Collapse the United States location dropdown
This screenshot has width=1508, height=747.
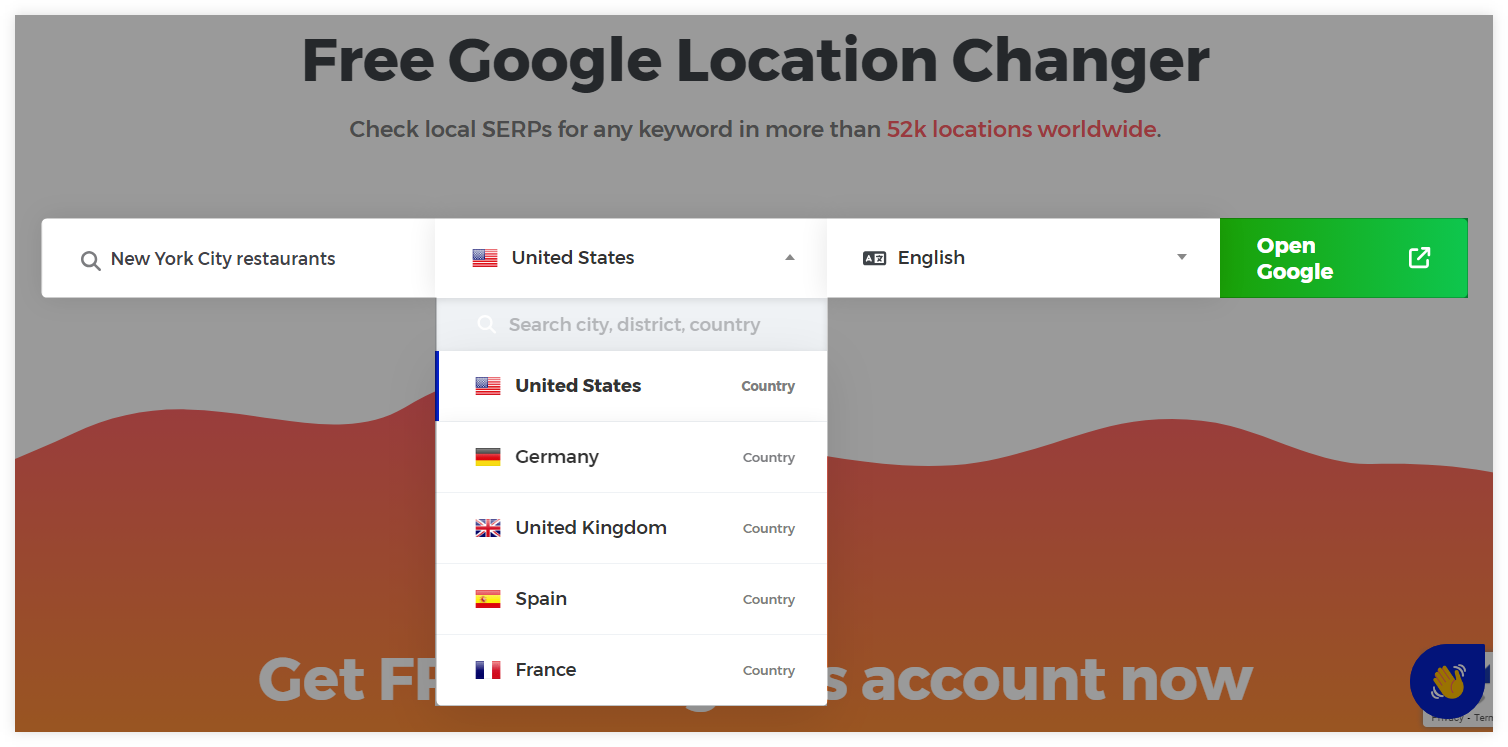(789, 257)
